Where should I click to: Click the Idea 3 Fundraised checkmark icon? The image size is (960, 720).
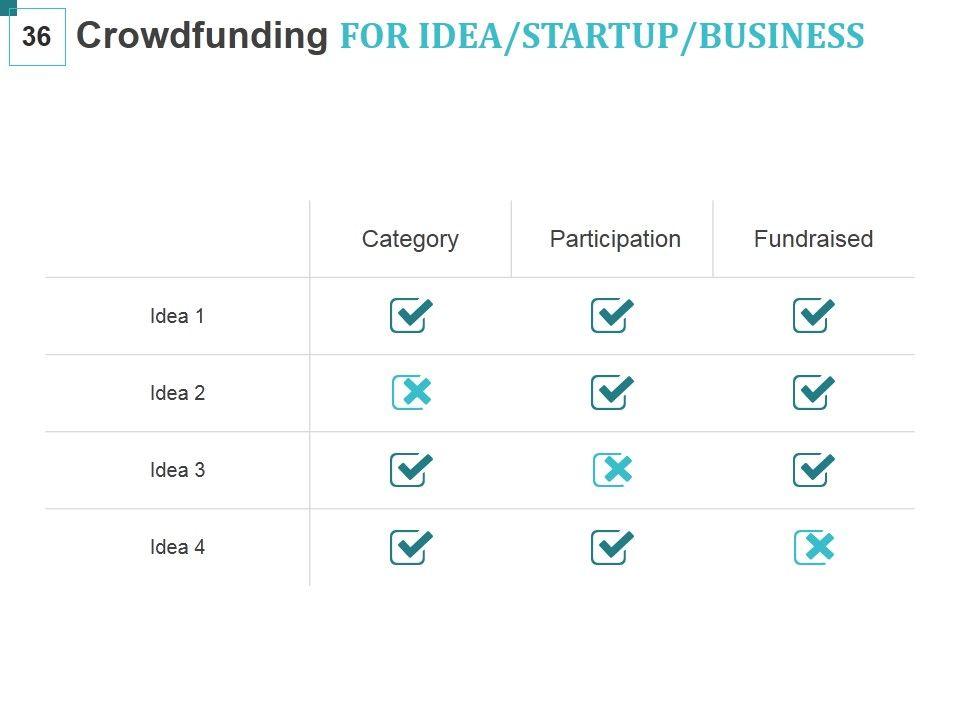click(x=813, y=469)
